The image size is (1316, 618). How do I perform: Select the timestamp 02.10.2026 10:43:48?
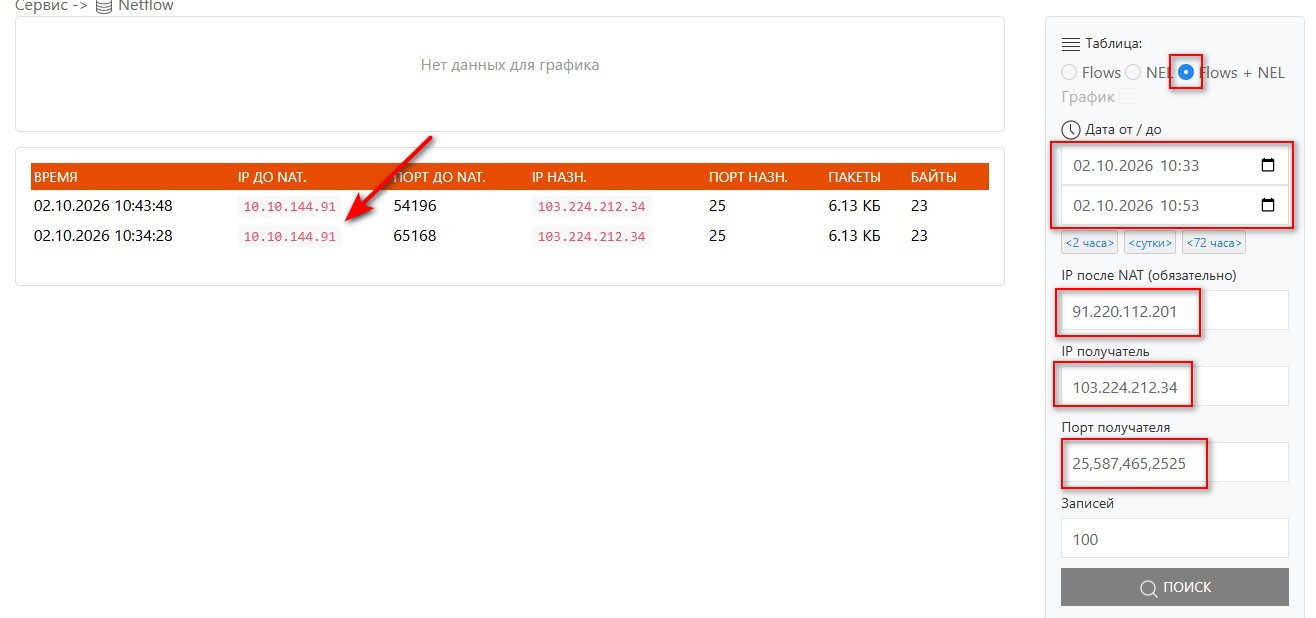[103, 206]
